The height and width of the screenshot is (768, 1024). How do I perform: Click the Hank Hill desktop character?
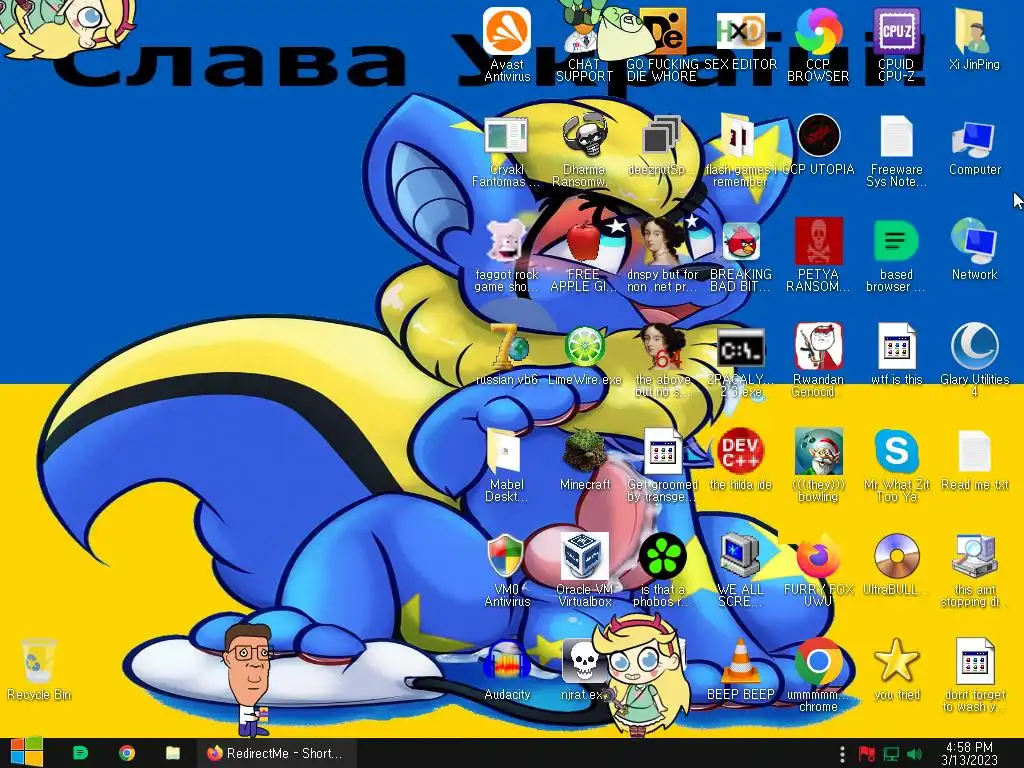click(x=249, y=679)
